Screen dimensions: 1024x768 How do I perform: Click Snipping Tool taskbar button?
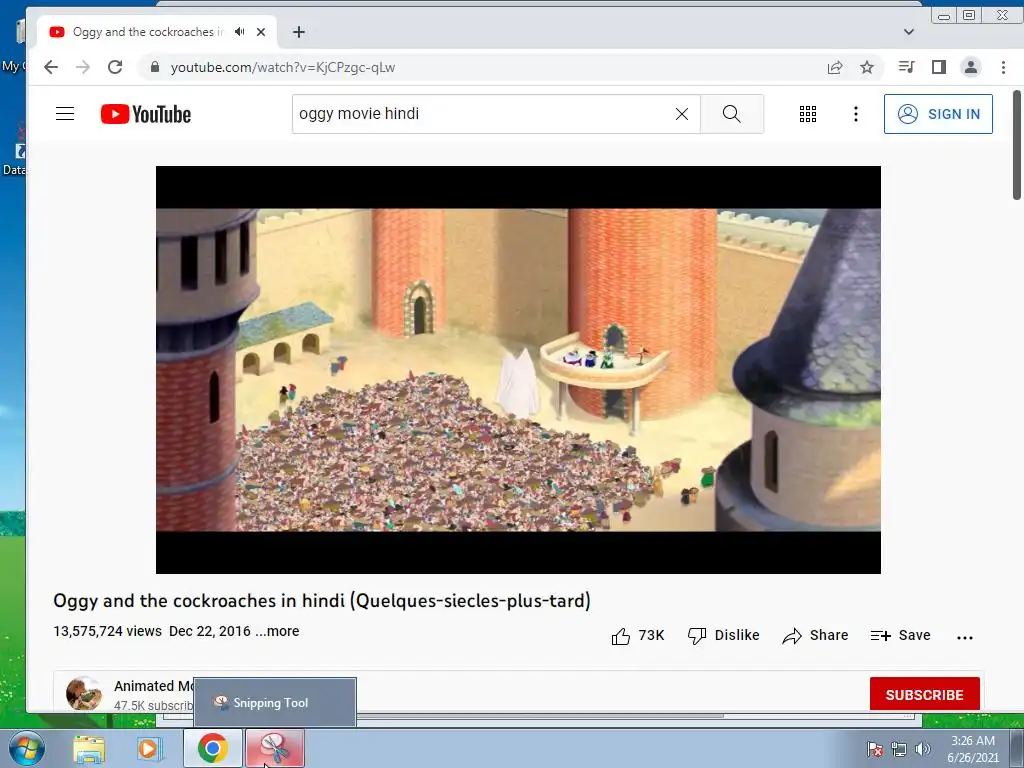coord(274,748)
